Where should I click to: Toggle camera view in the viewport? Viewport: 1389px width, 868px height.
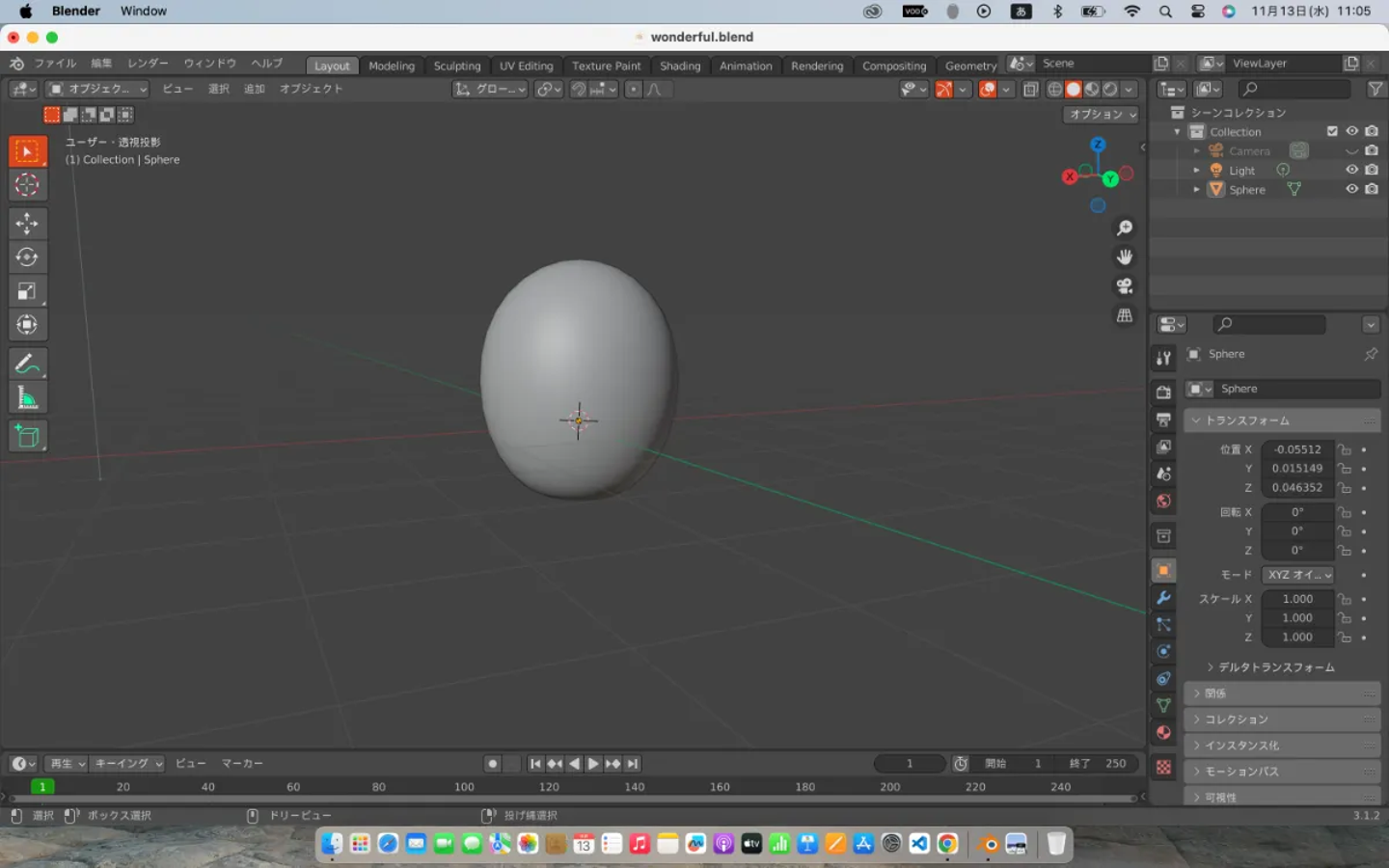click(x=1125, y=286)
